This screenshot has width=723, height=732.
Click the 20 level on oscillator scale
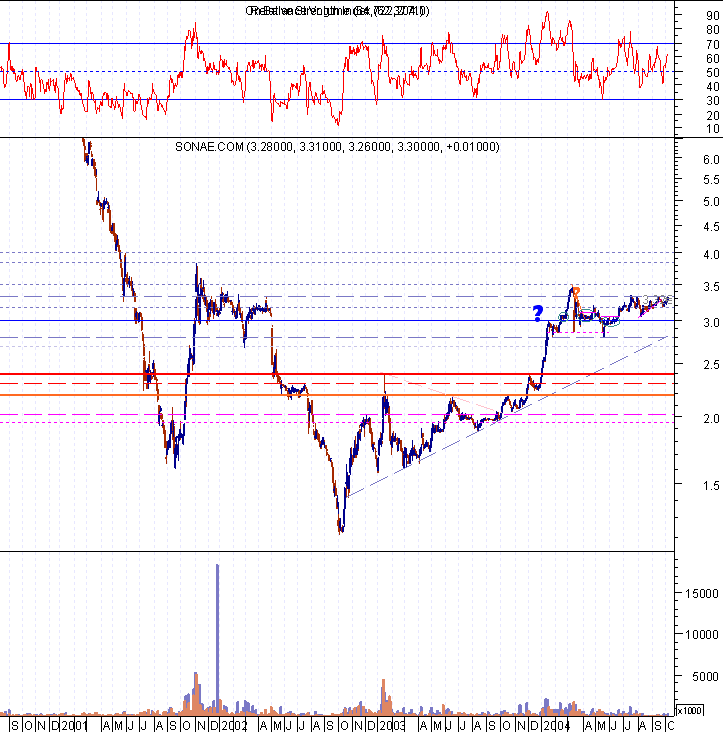[x=712, y=115]
